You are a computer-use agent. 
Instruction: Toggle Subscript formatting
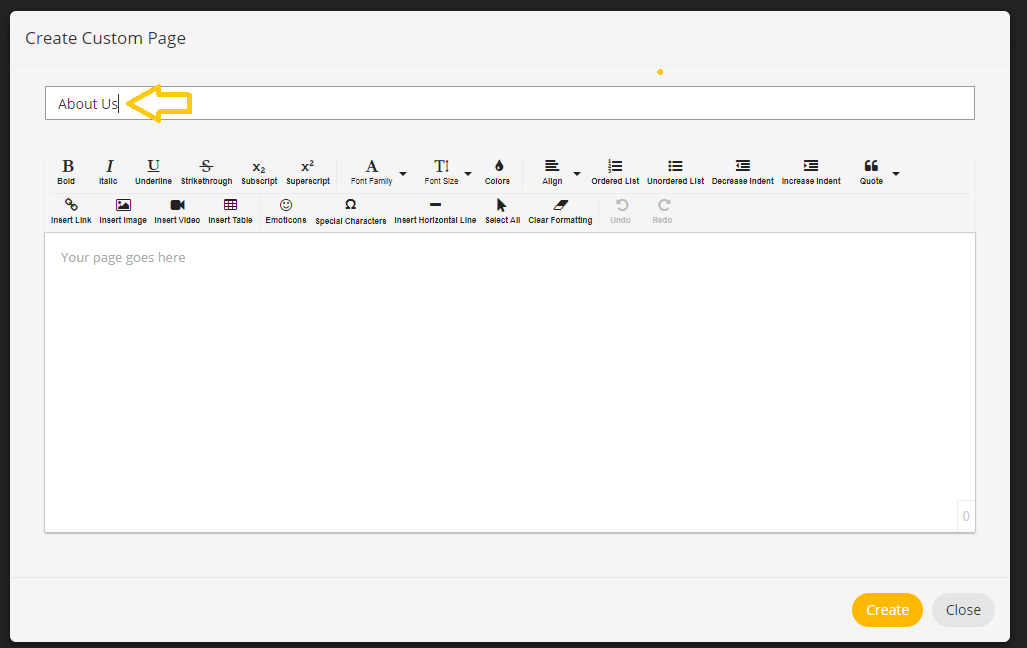click(x=259, y=172)
